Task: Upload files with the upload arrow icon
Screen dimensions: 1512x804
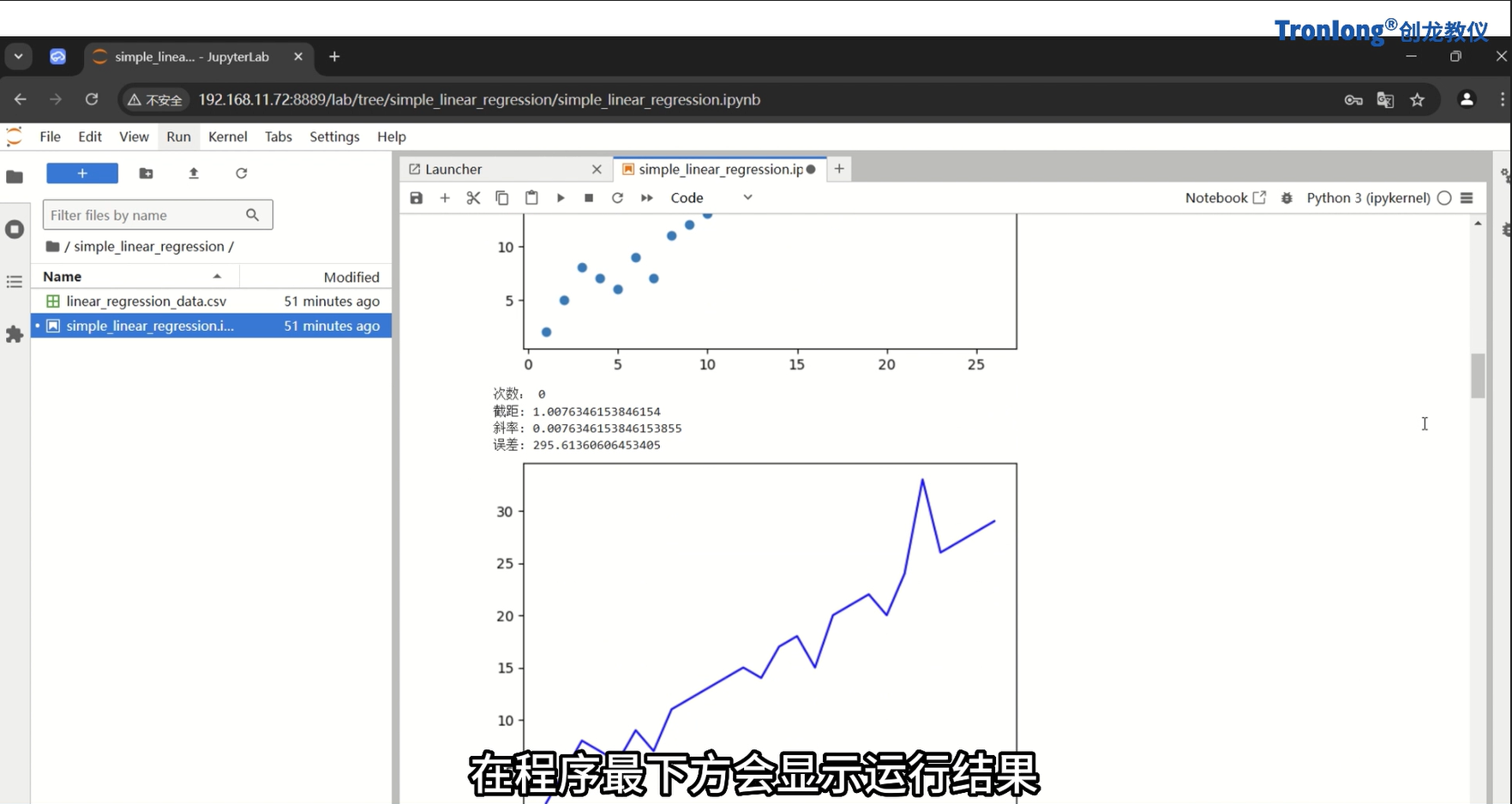Action: tap(194, 173)
